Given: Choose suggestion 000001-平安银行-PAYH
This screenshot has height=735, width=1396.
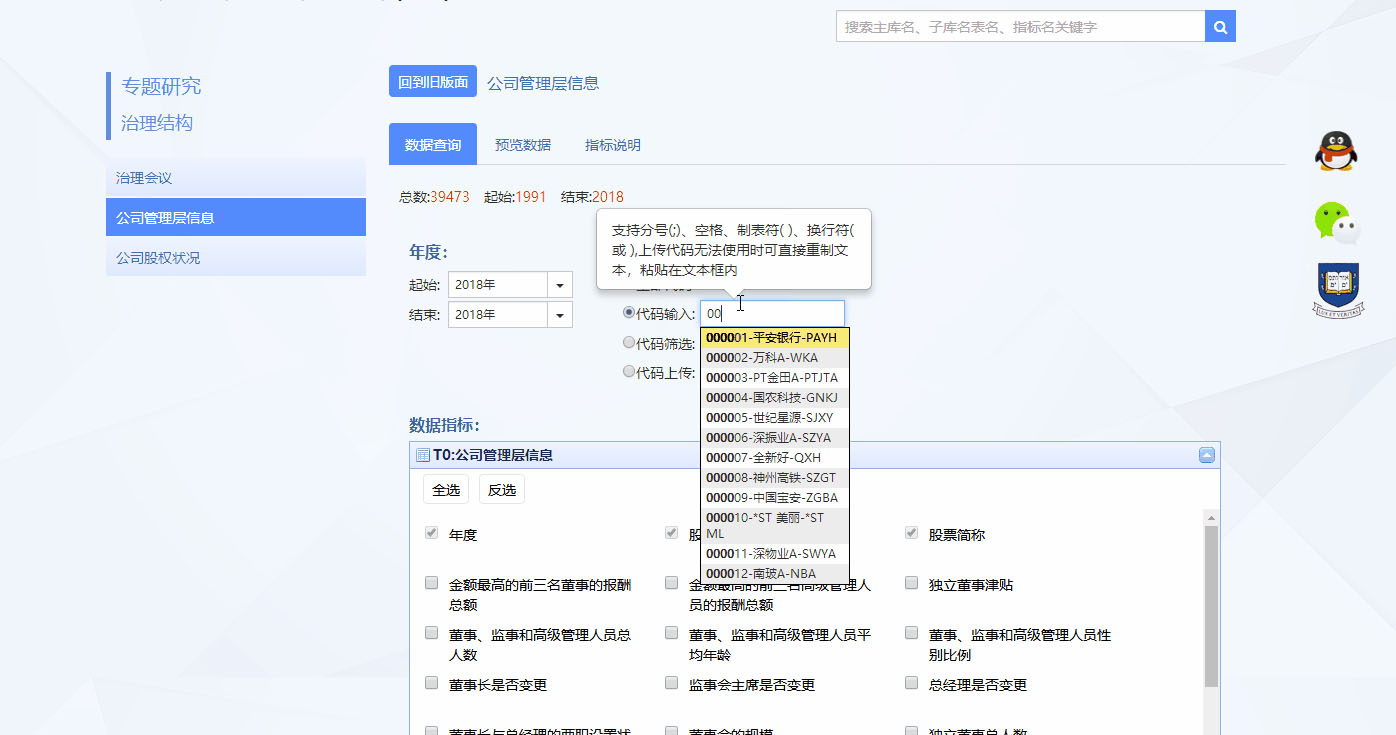Looking at the screenshot, I should pos(775,338).
